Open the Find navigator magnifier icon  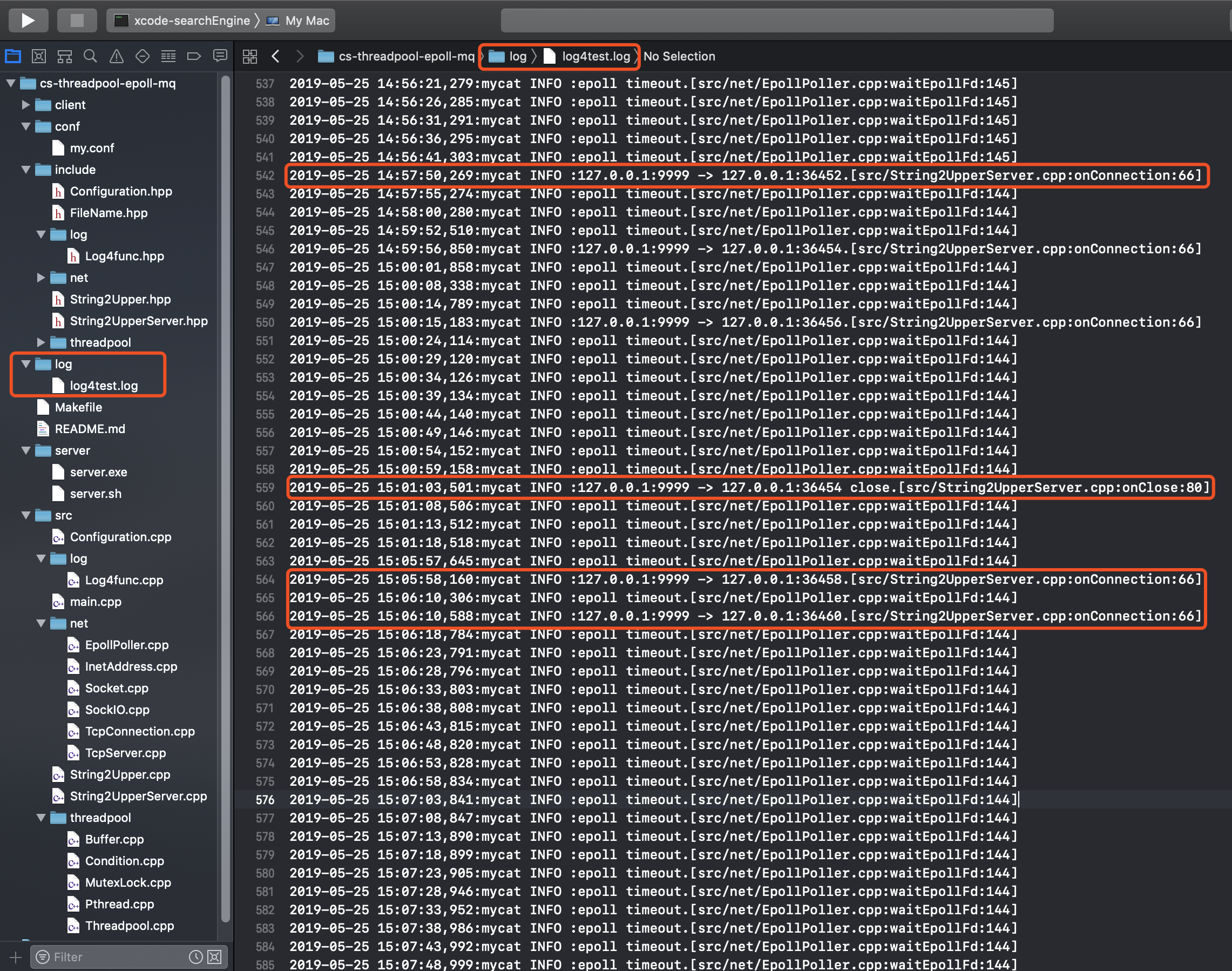(90, 56)
